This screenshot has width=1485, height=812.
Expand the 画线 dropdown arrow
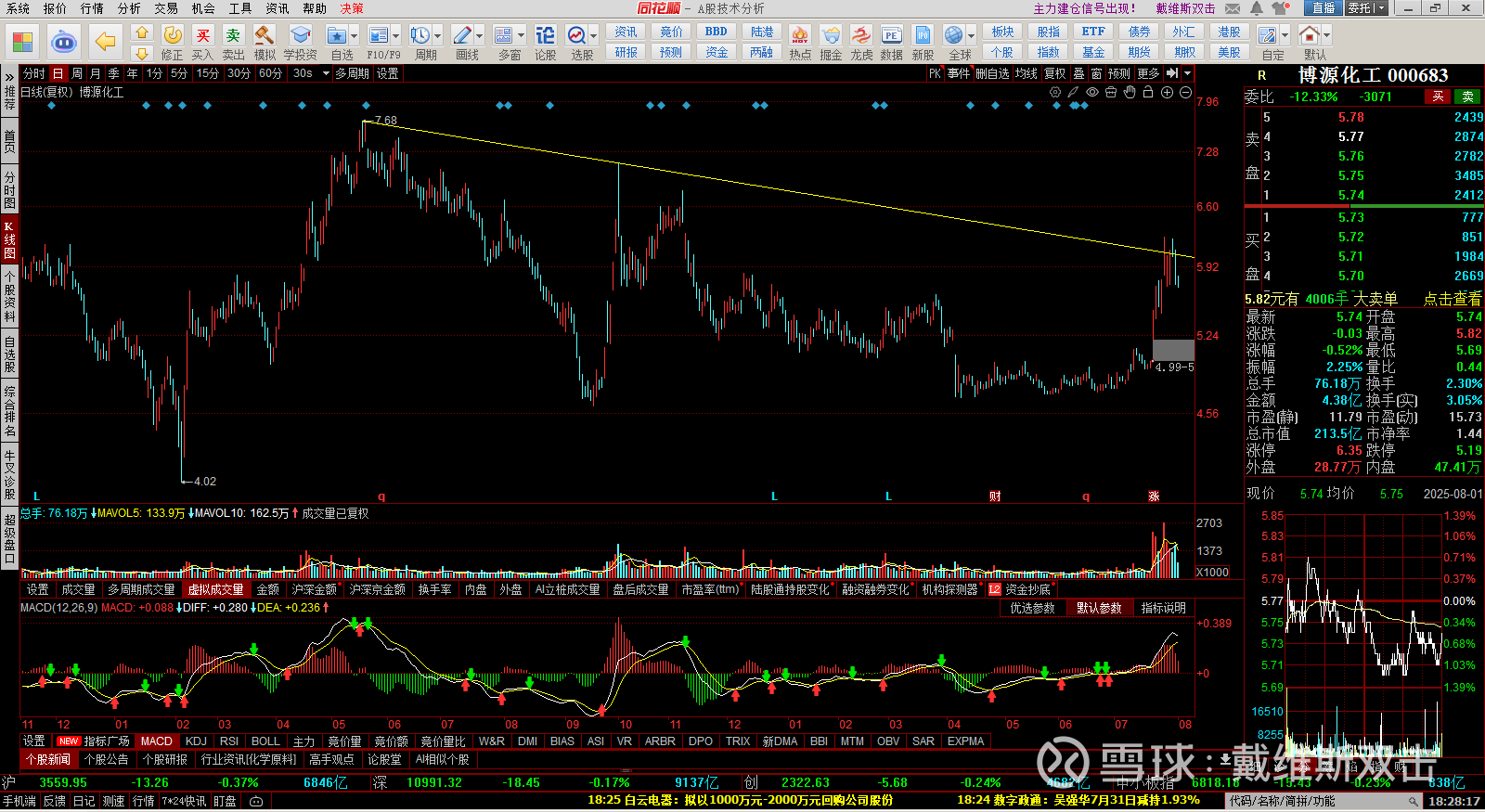click(x=480, y=36)
